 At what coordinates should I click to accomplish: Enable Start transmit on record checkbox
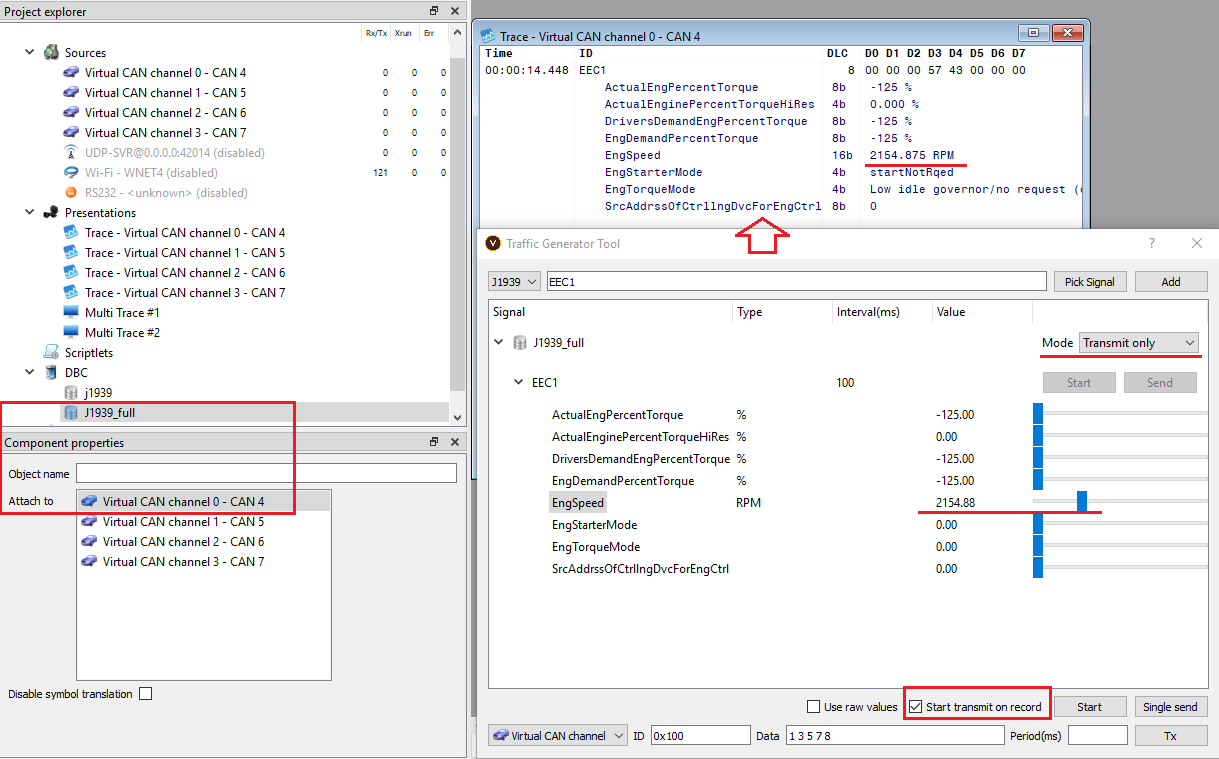pos(915,707)
